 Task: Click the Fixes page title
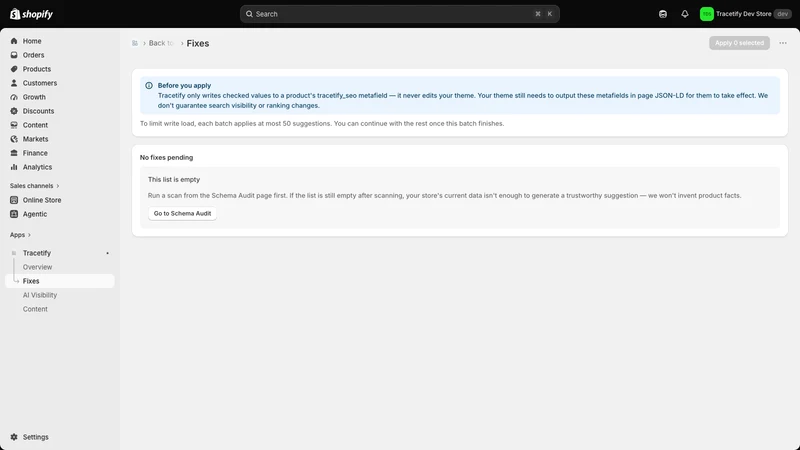pos(198,43)
